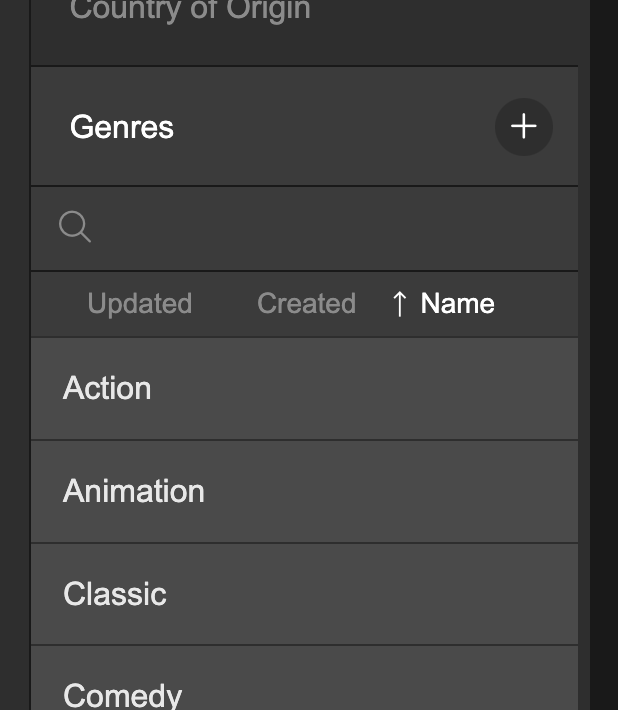Click the empty Genres header bar left of plus
The height and width of the screenshot is (710, 618).
[x=330, y=127]
